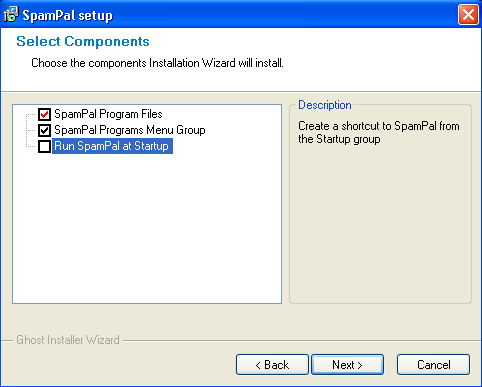
Task: Uncheck the SpamPal Programs Menu Group checkbox
Action: pos(44,130)
